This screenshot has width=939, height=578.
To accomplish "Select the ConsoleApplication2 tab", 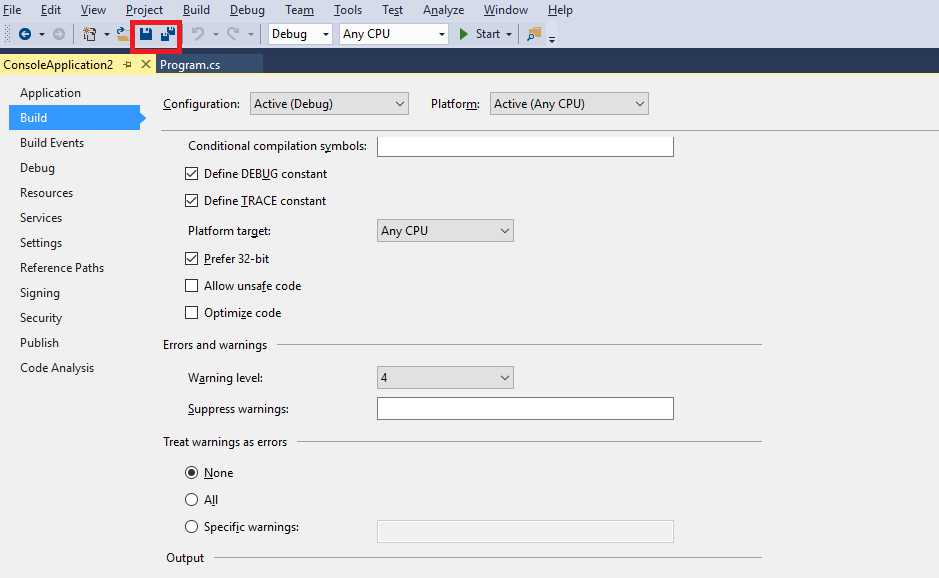I will [x=58, y=65].
